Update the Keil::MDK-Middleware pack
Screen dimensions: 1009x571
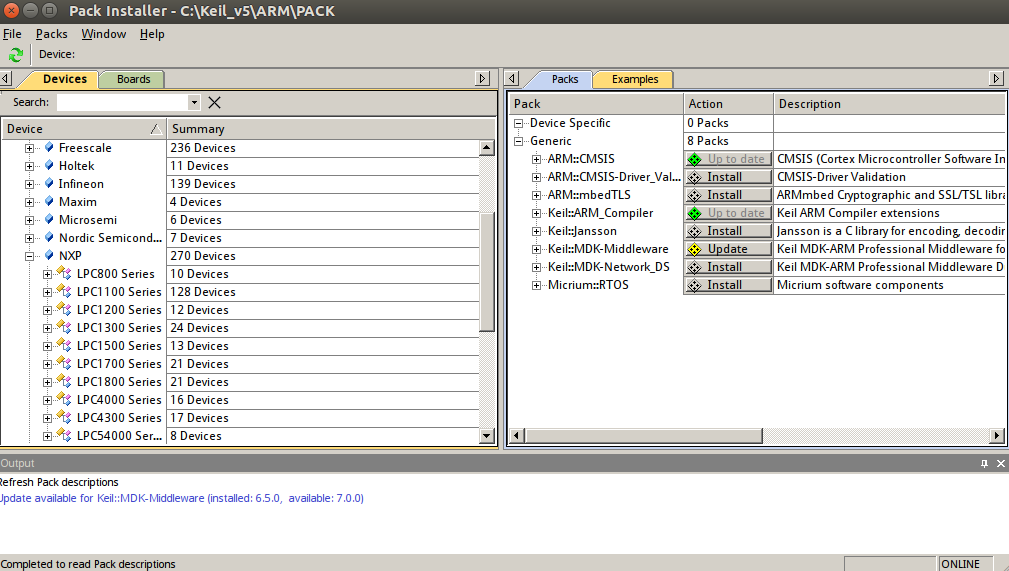[728, 249]
